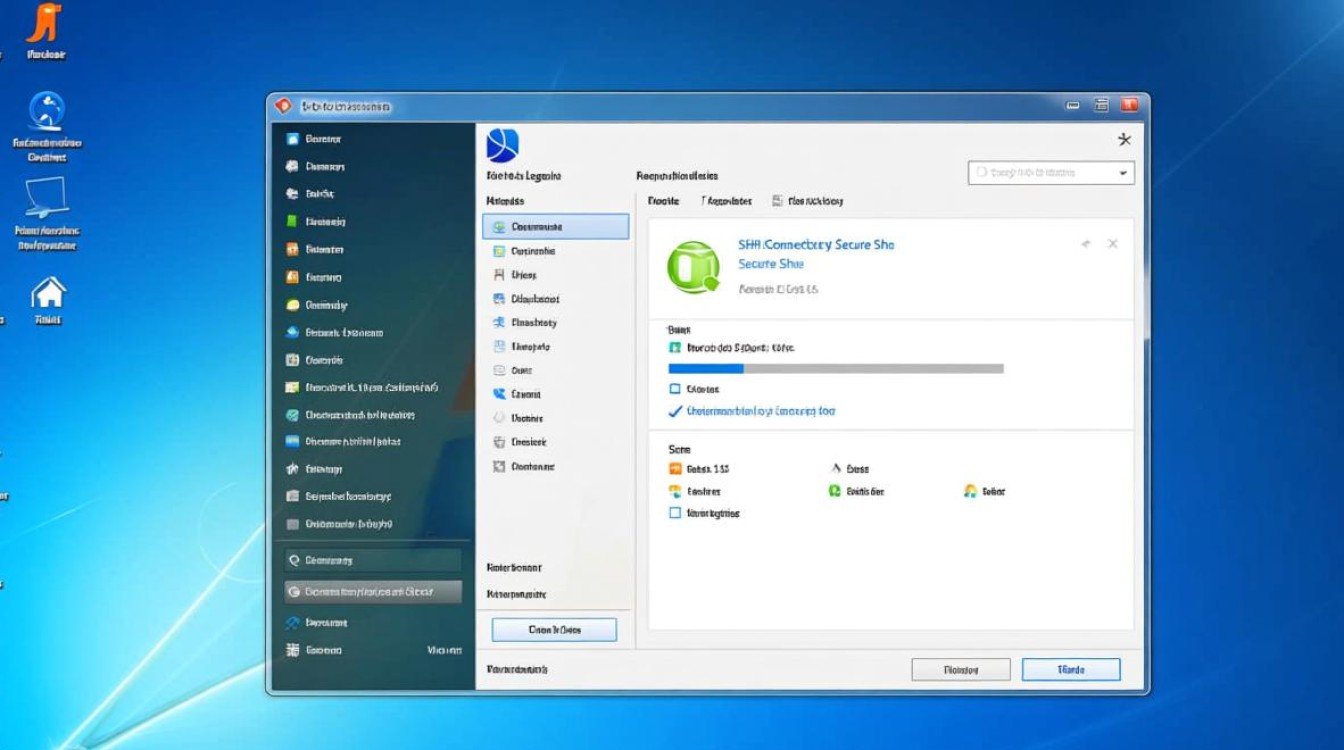
Task: Click the red application icon in the title bar
Action: click(x=283, y=105)
